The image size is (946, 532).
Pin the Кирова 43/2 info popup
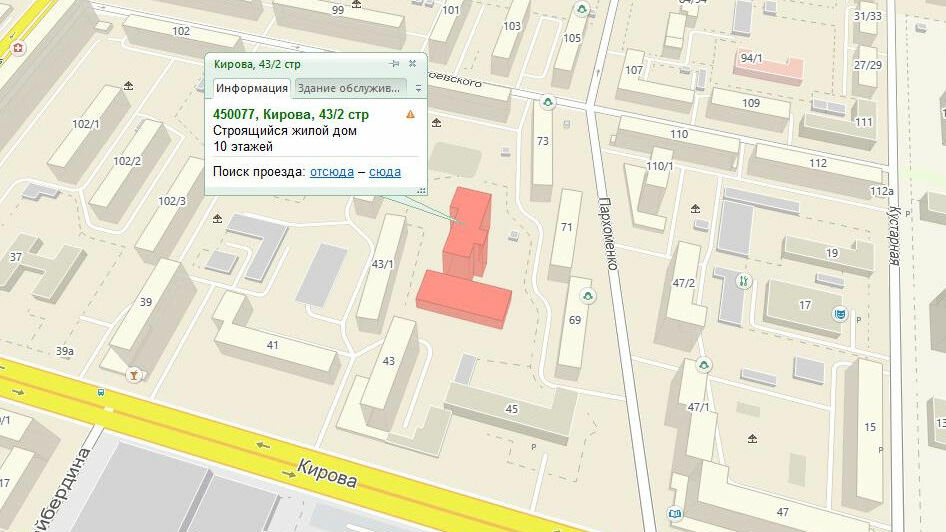[395, 64]
